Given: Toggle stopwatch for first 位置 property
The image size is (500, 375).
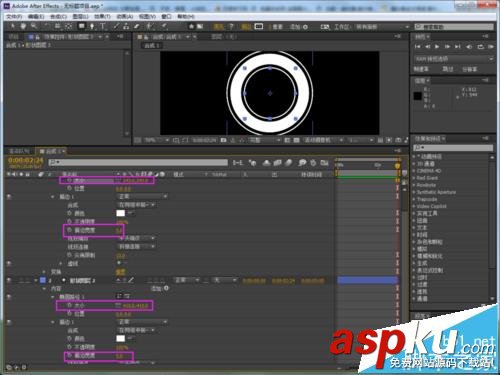Looking at the screenshot, I should click(x=69, y=189).
